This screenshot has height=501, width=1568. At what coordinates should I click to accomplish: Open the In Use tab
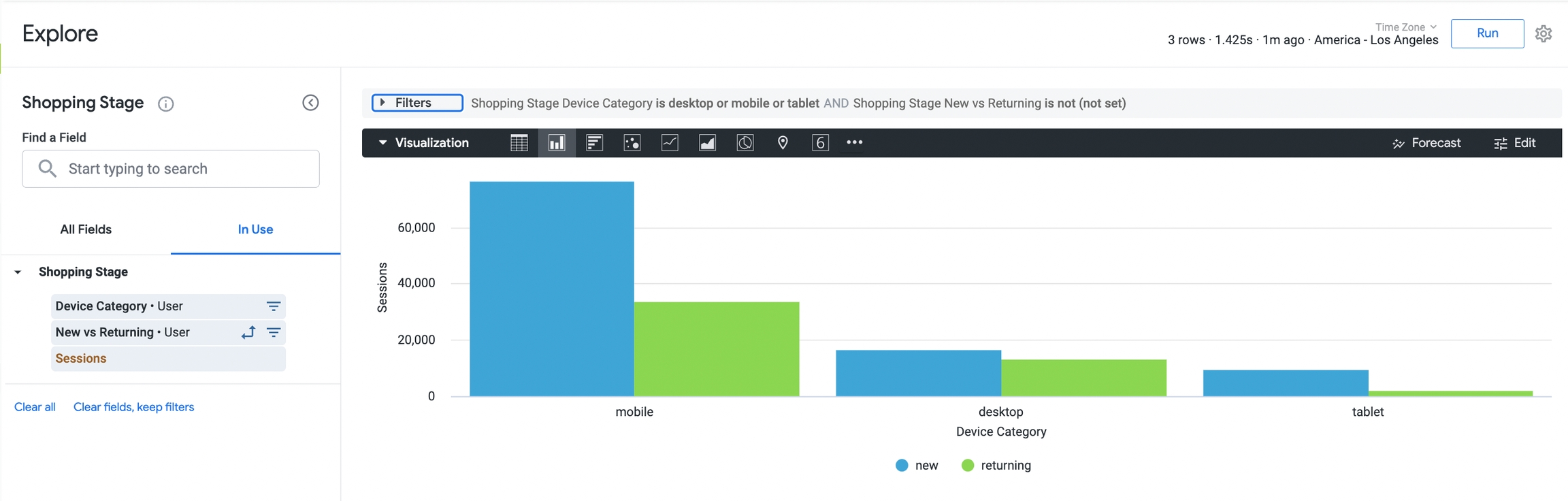255,229
